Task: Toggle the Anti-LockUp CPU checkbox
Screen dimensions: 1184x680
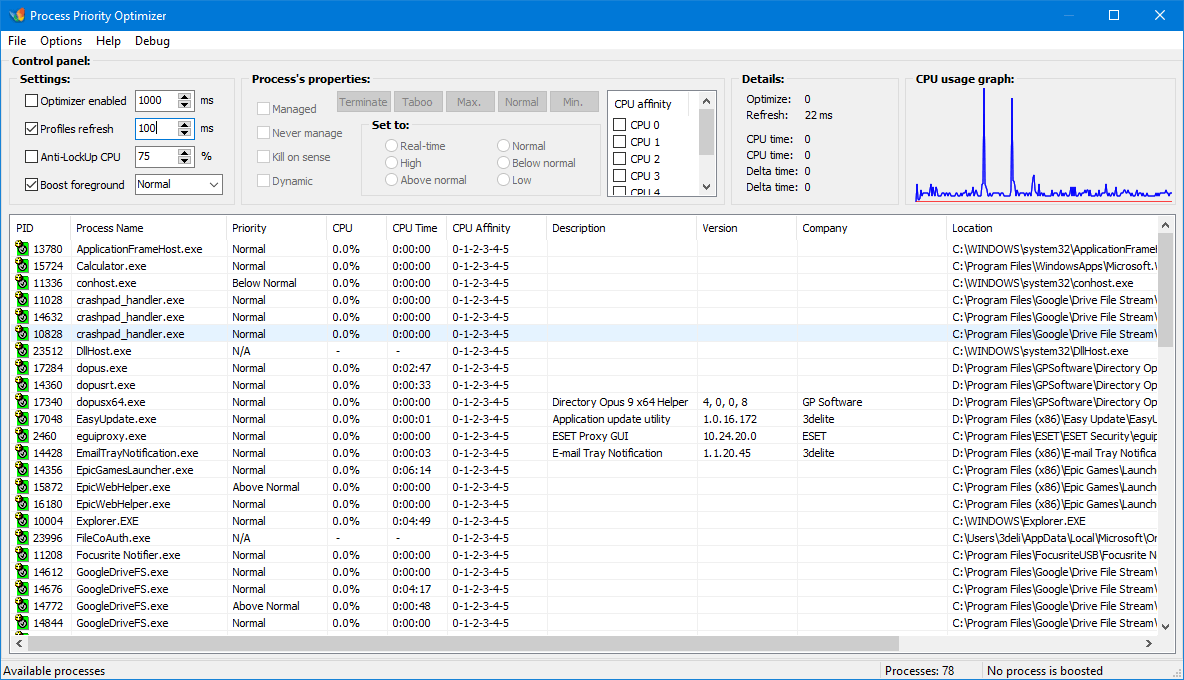Action: pyautogui.click(x=32, y=156)
